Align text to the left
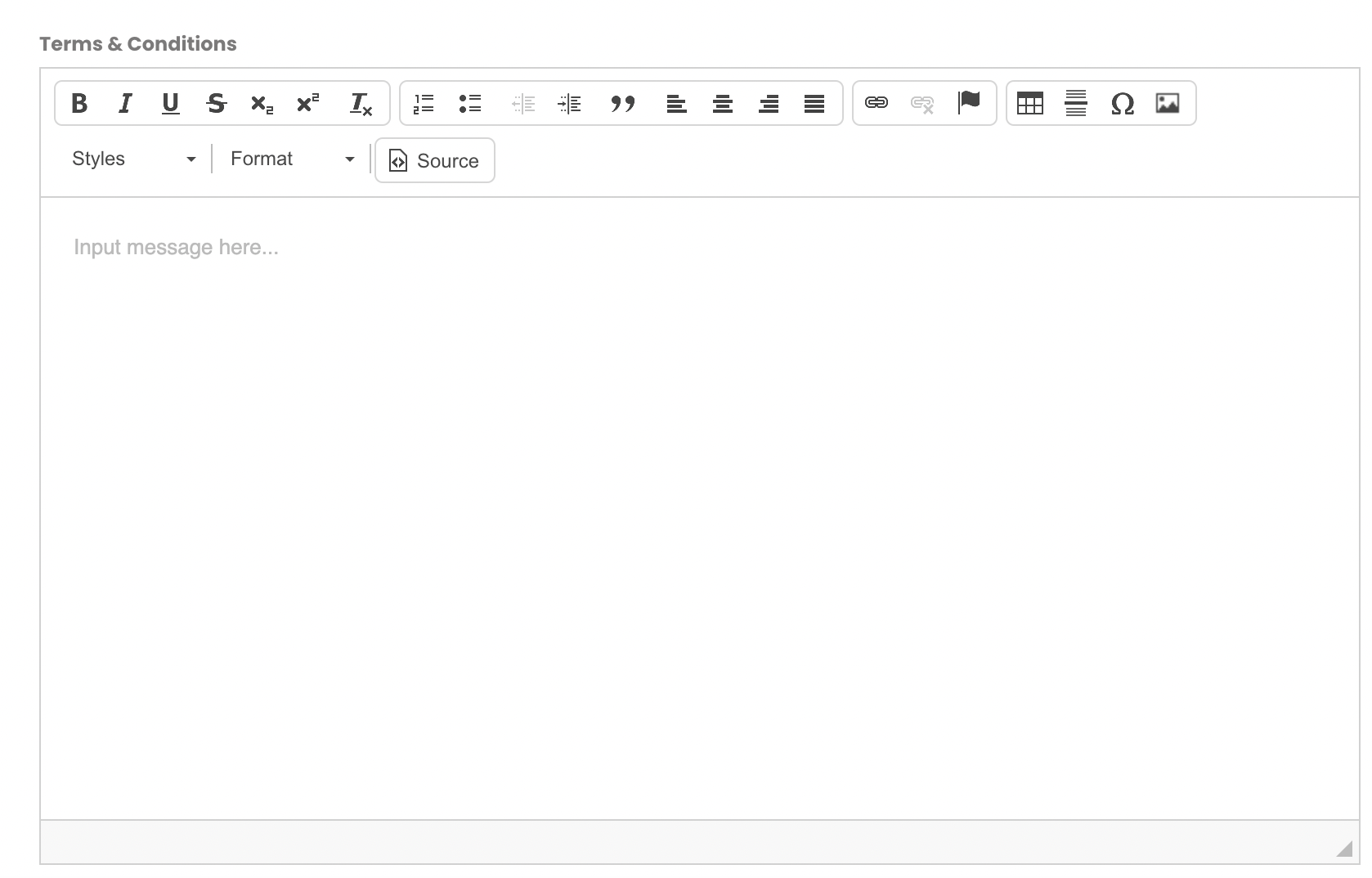Viewport: 1372px width, 878px height. click(676, 103)
